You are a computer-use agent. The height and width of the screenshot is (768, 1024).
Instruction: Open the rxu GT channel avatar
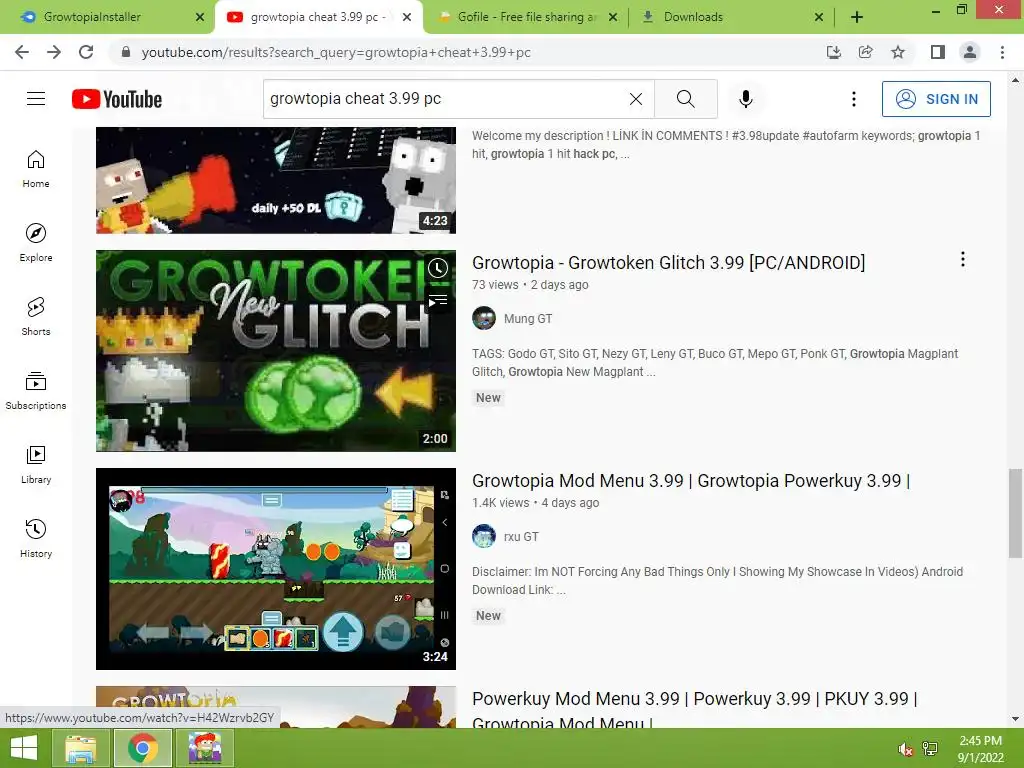[x=484, y=537]
